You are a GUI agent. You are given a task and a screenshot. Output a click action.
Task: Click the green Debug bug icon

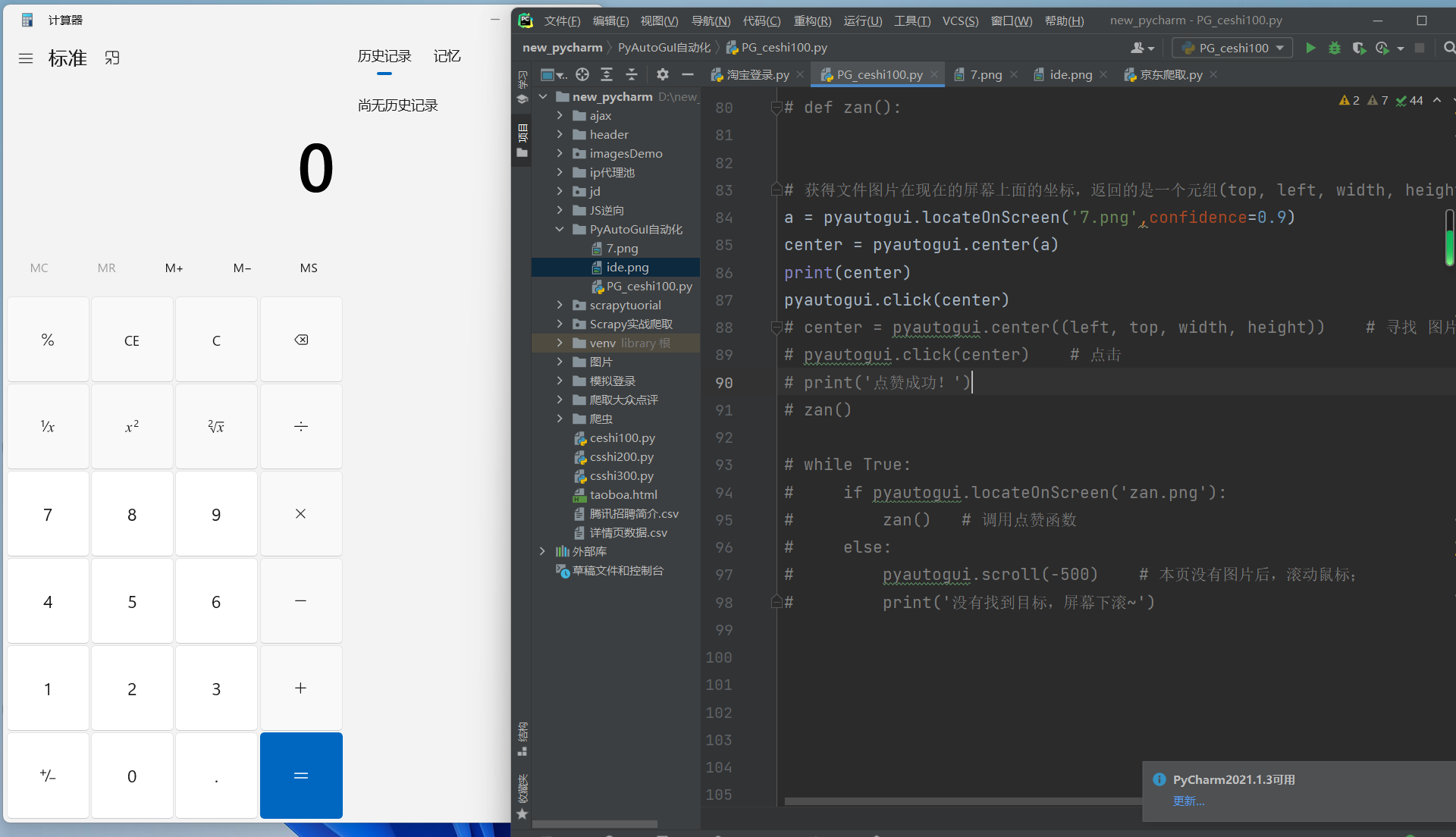1335,48
